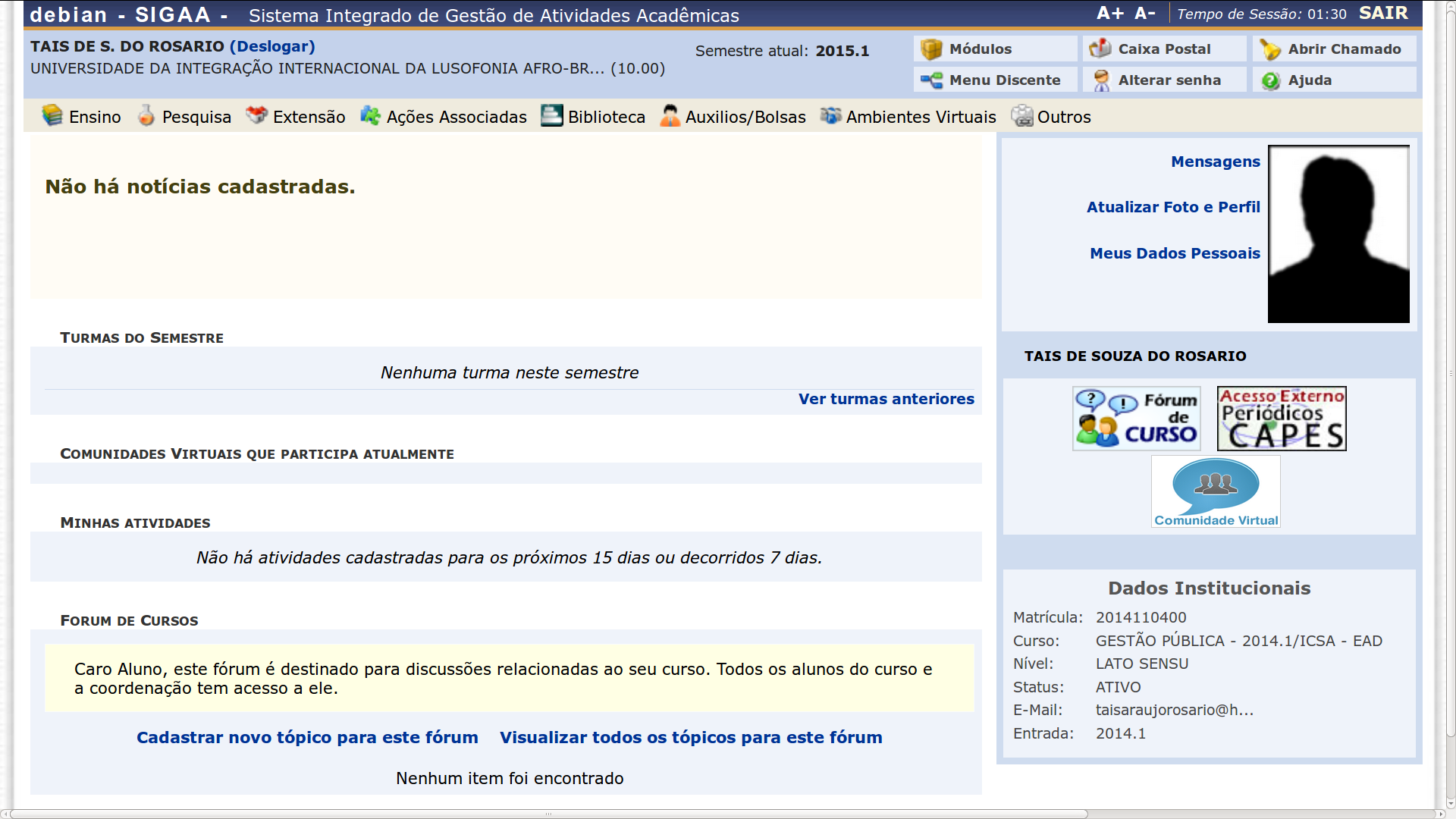Open the Fórum de Curso icon
The height and width of the screenshot is (819, 1456).
click(x=1136, y=419)
